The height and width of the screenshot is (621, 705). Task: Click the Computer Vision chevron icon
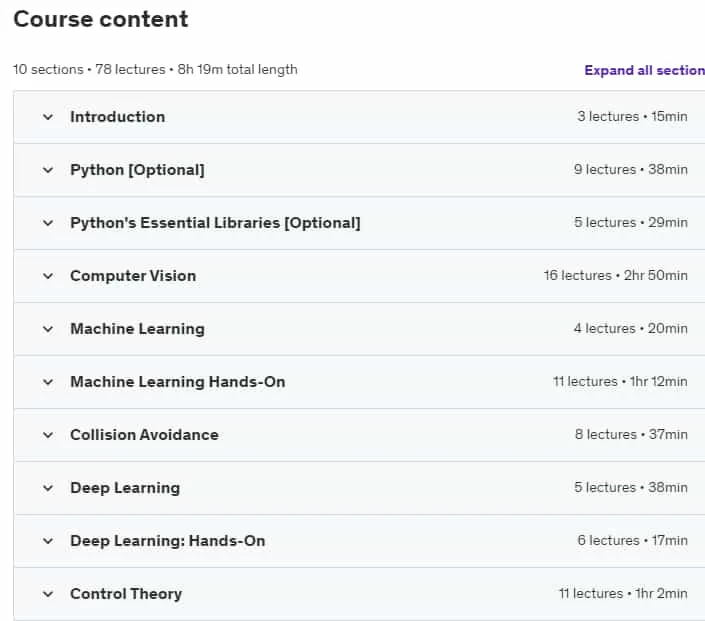[48, 276]
